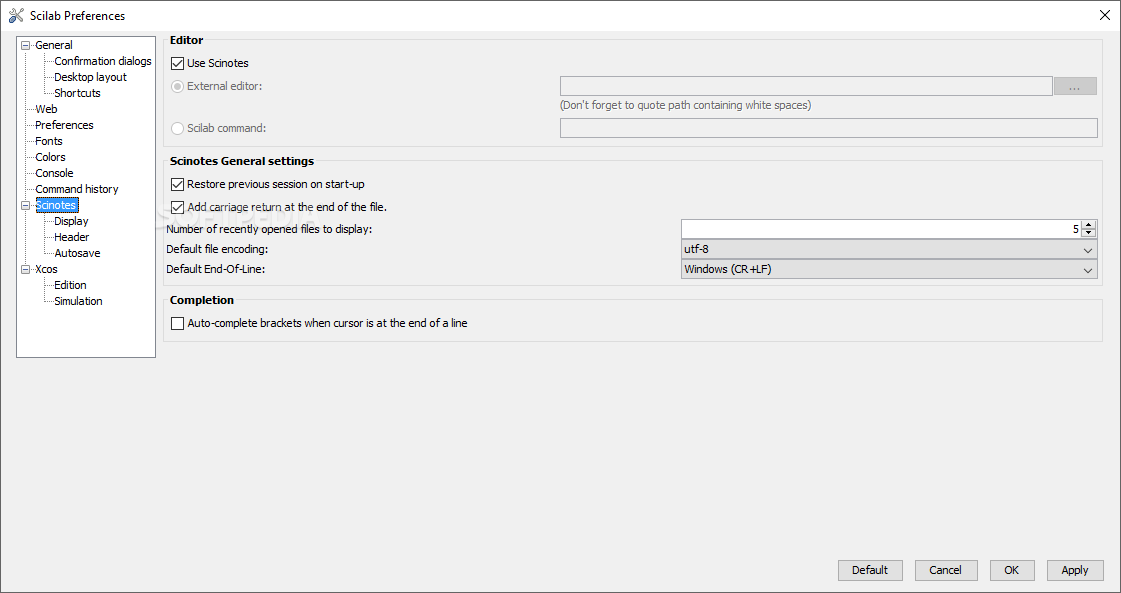Collapse the Xcos tree node

point(26,270)
